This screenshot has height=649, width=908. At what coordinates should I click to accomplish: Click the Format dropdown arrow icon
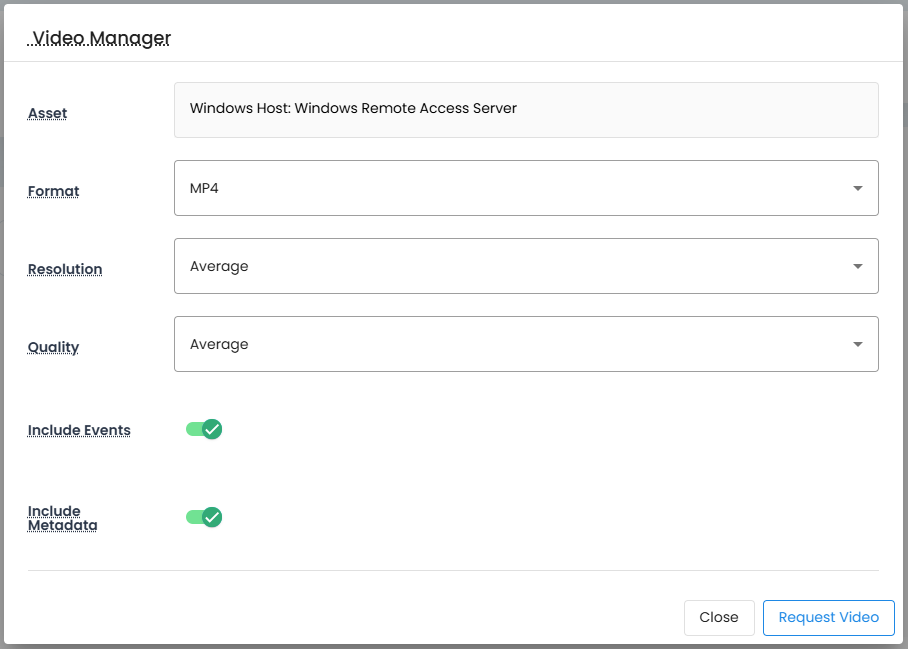pos(857,188)
